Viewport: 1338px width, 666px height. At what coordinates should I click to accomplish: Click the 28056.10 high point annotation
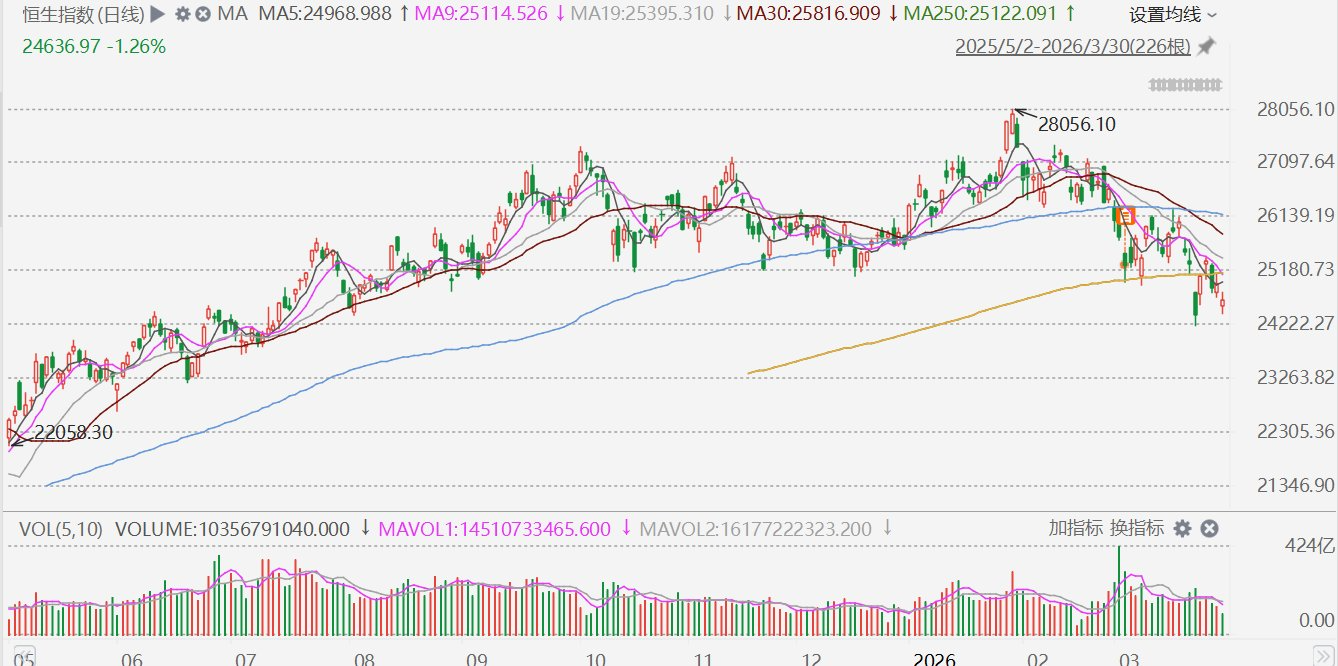(1076, 125)
